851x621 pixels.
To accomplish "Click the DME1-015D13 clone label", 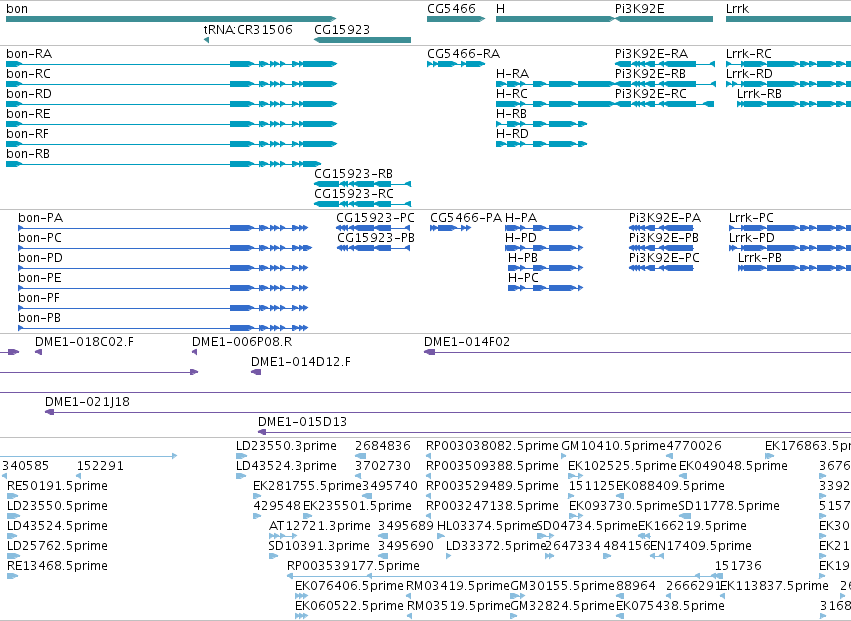I will (x=302, y=422).
